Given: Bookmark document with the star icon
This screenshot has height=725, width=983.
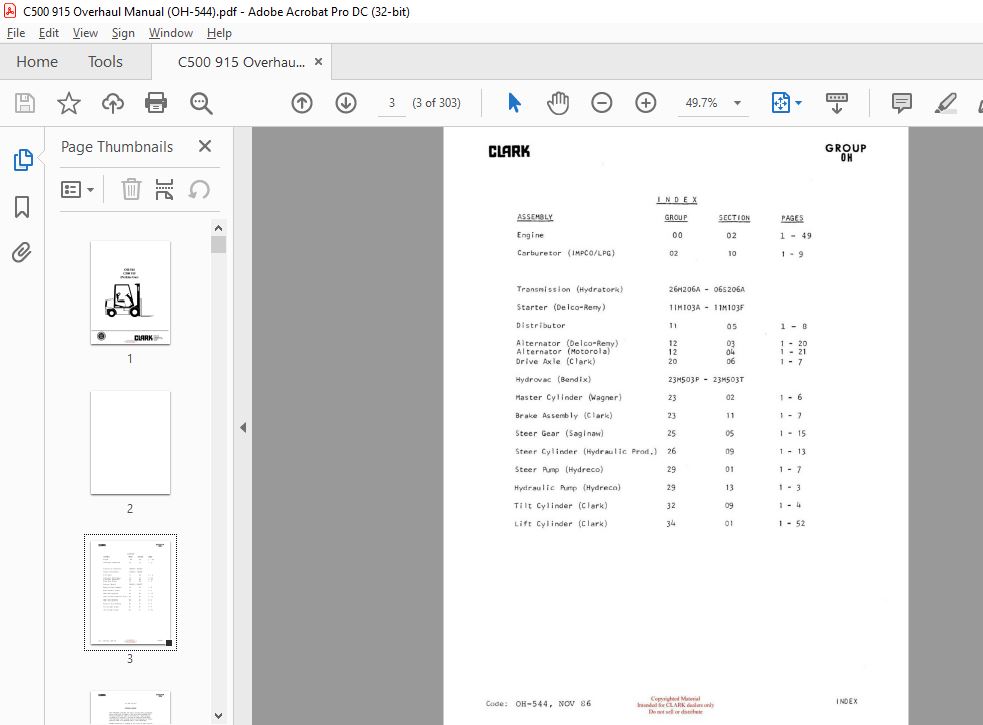Looking at the screenshot, I should coord(68,103).
